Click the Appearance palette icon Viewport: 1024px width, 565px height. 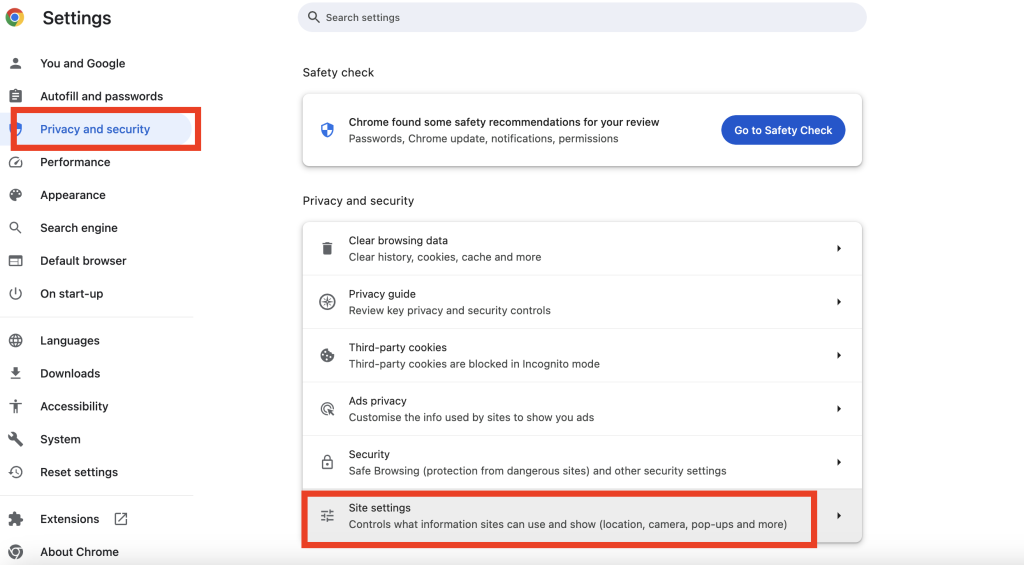pos(16,195)
